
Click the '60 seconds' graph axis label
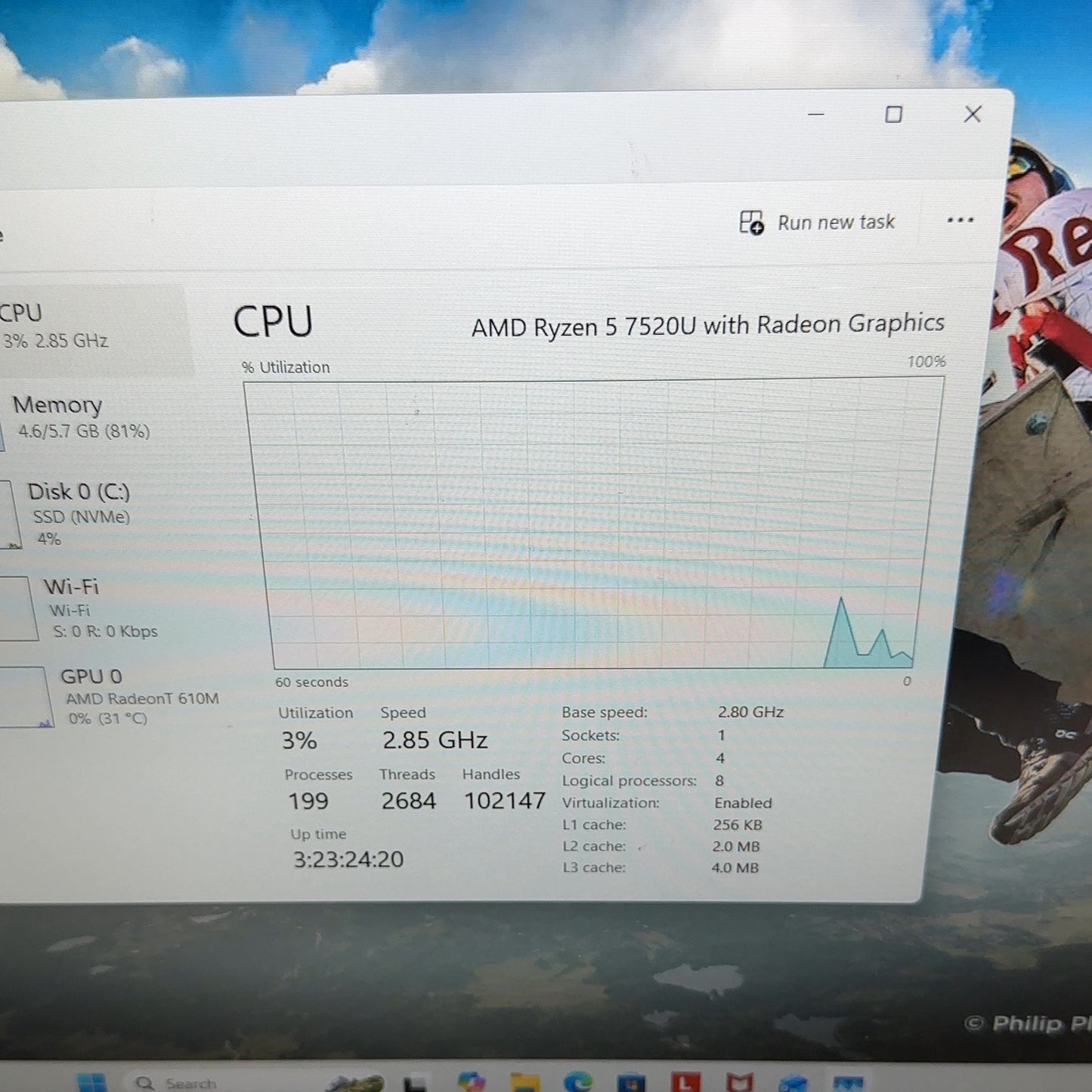coord(311,682)
